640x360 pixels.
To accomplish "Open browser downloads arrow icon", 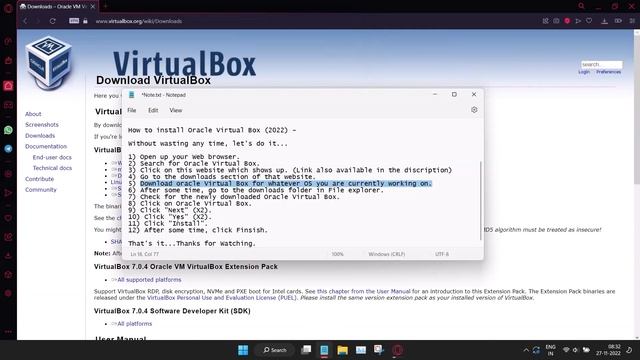I will [604, 21].
